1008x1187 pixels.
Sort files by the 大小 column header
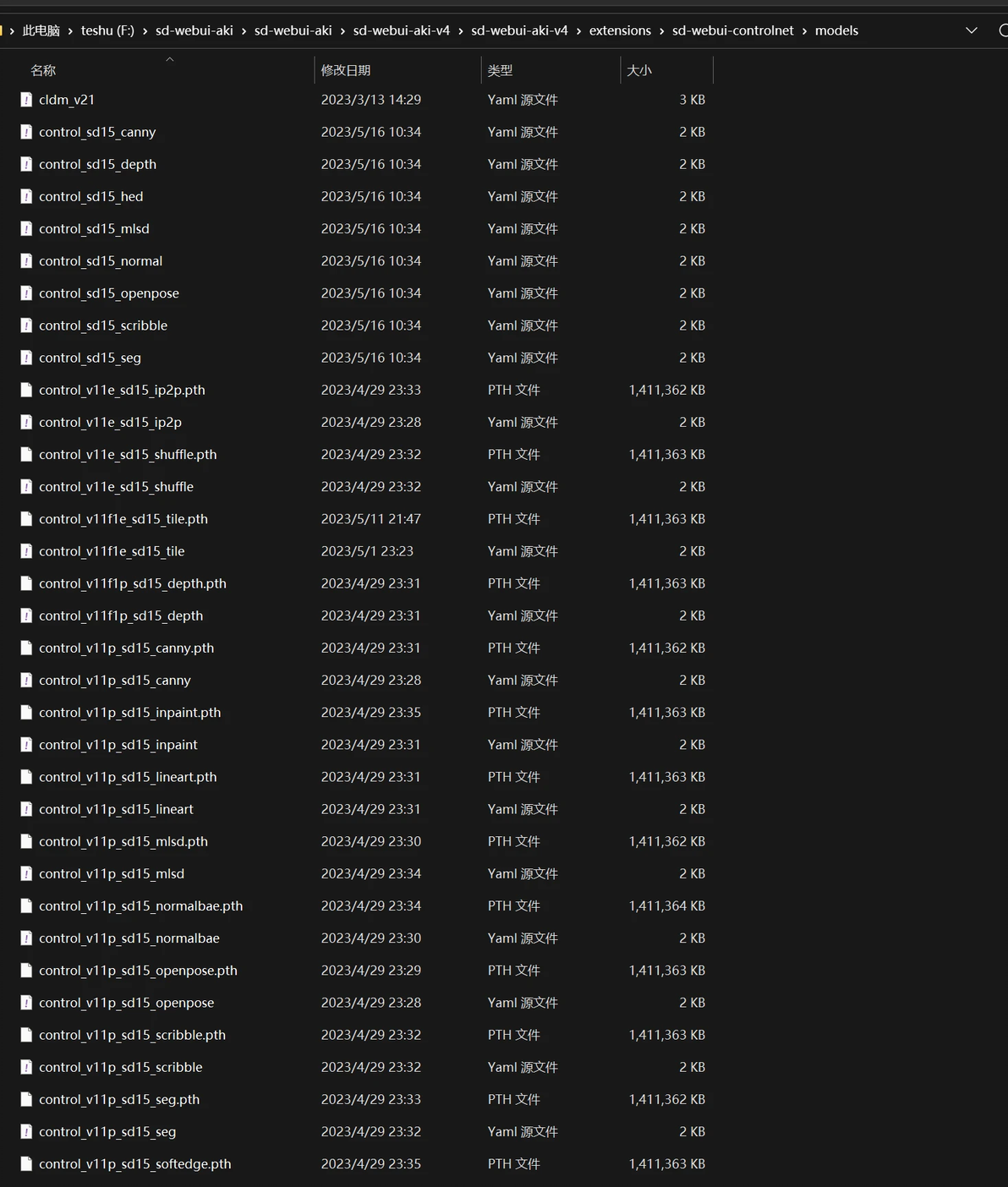639,70
